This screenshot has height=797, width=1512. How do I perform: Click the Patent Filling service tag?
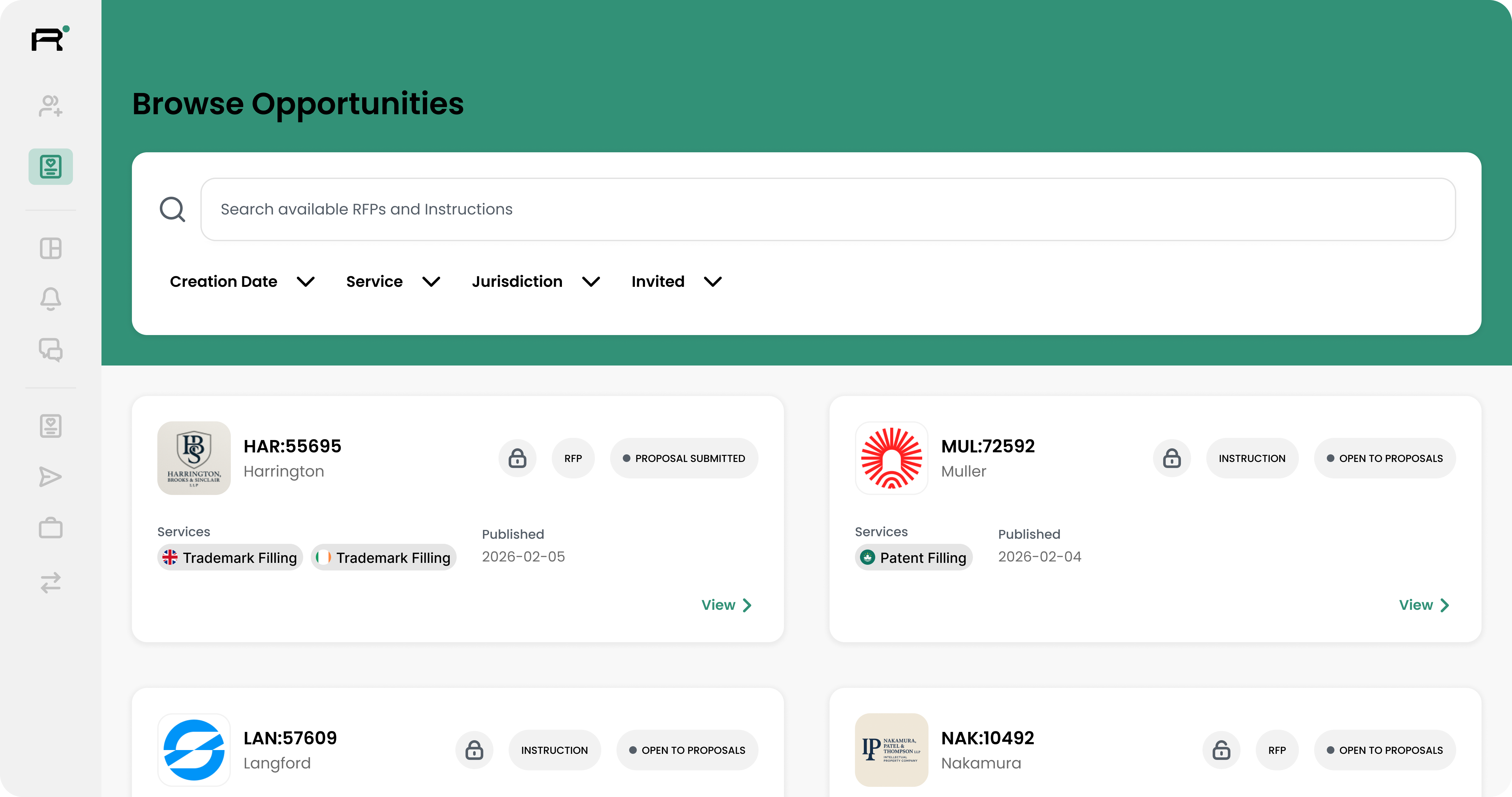pyautogui.click(x=913, y=557)
